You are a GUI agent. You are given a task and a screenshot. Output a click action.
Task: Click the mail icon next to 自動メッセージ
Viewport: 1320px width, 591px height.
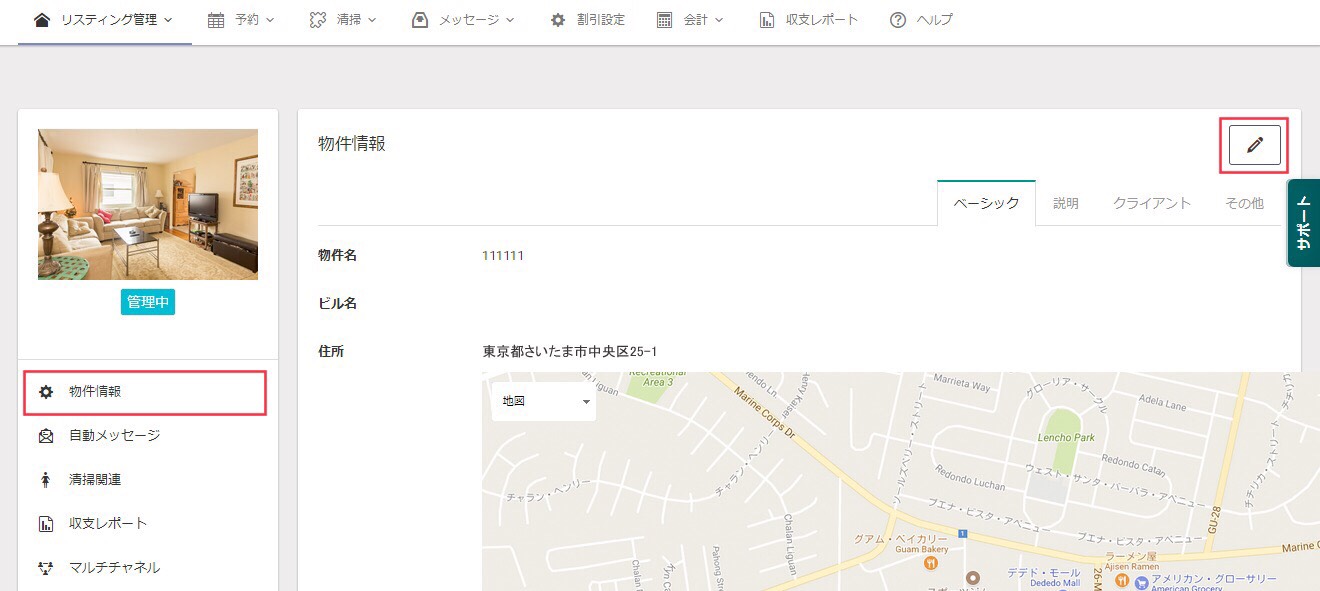pos(45,436)
